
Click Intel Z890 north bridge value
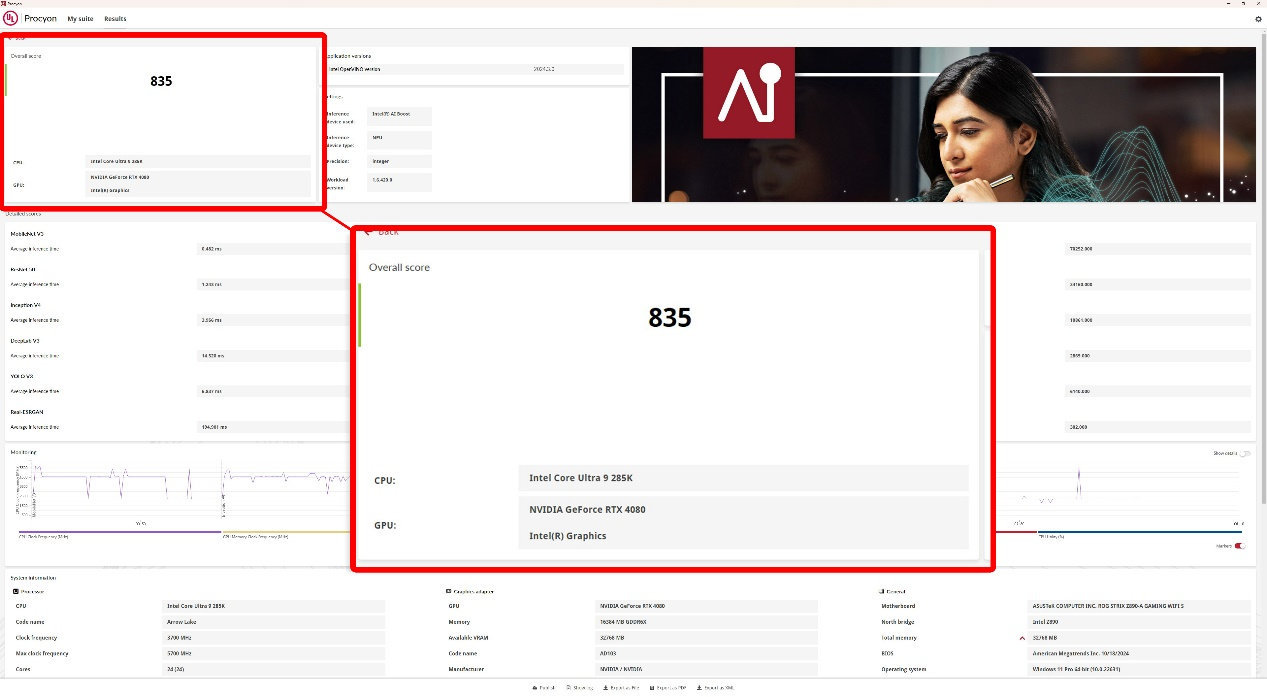(x=1140, y=622)
